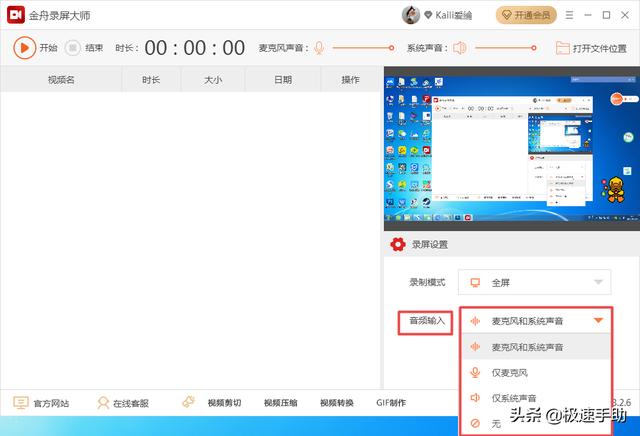Open file location folder icon

pos(562,48)
